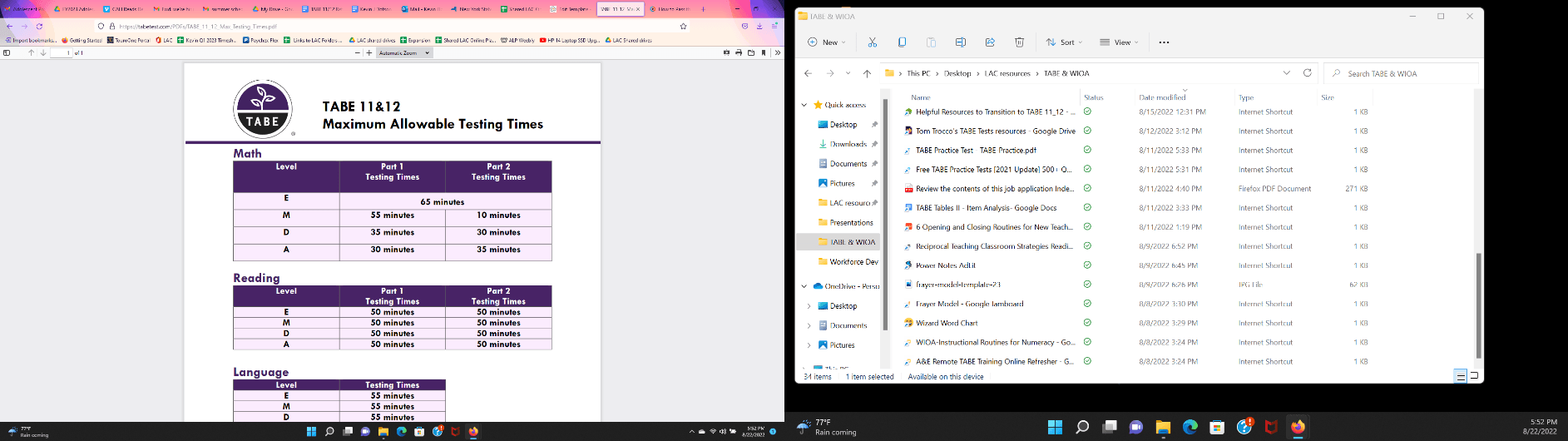1568x441 pixels.
Task: Toggle the PDF viewer sidebar in Firefox
Action: click(x=7, y=52)
